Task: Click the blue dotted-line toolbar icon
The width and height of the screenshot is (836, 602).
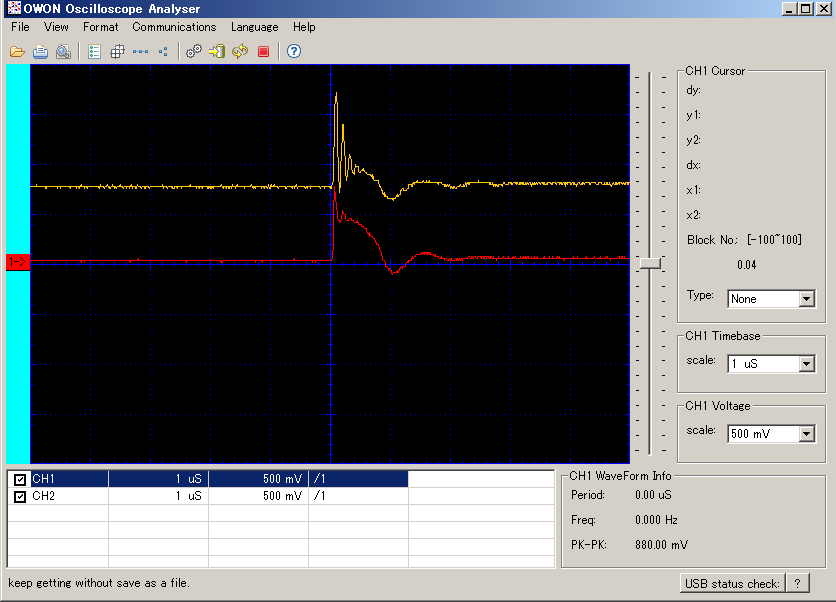Action: 140,52
